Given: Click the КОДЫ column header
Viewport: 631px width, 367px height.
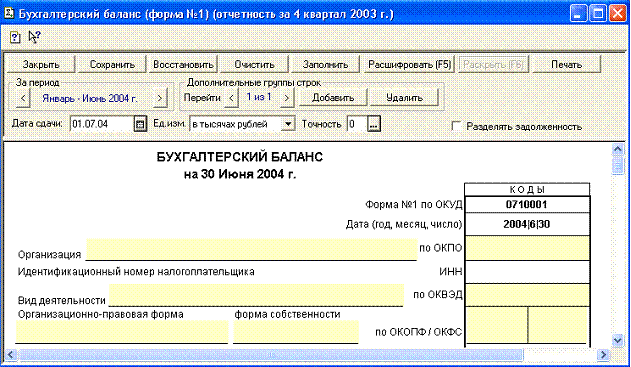Looking at the screenshot, I should tap(527, 190).
